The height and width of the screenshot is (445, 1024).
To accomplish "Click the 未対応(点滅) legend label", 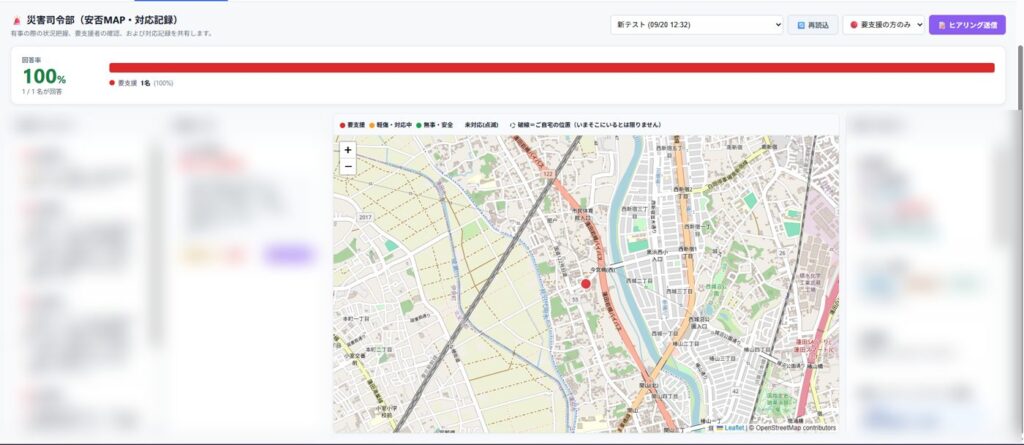I will 481,125.
